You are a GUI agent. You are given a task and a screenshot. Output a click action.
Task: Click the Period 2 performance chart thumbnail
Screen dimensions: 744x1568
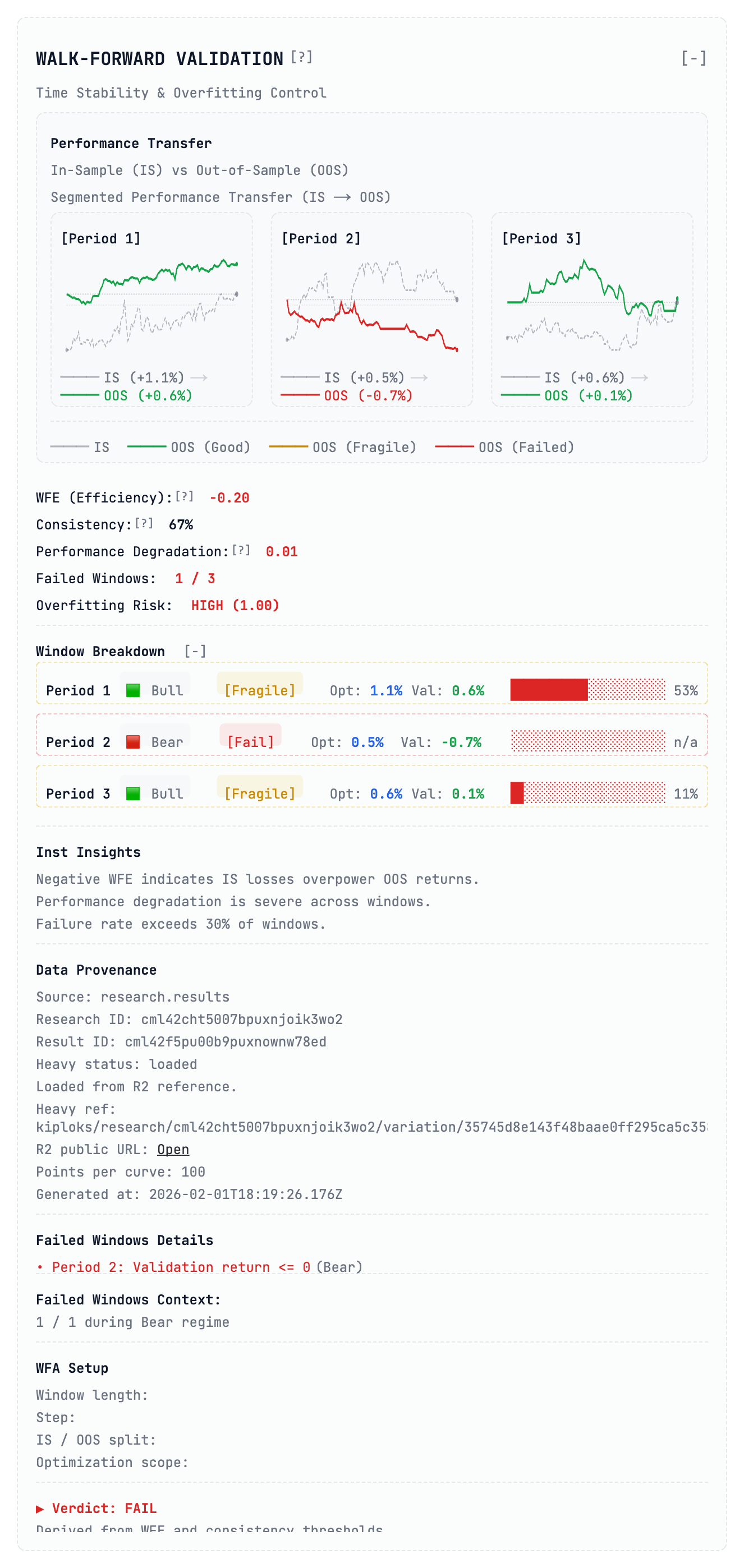click(x=373, y=305)
